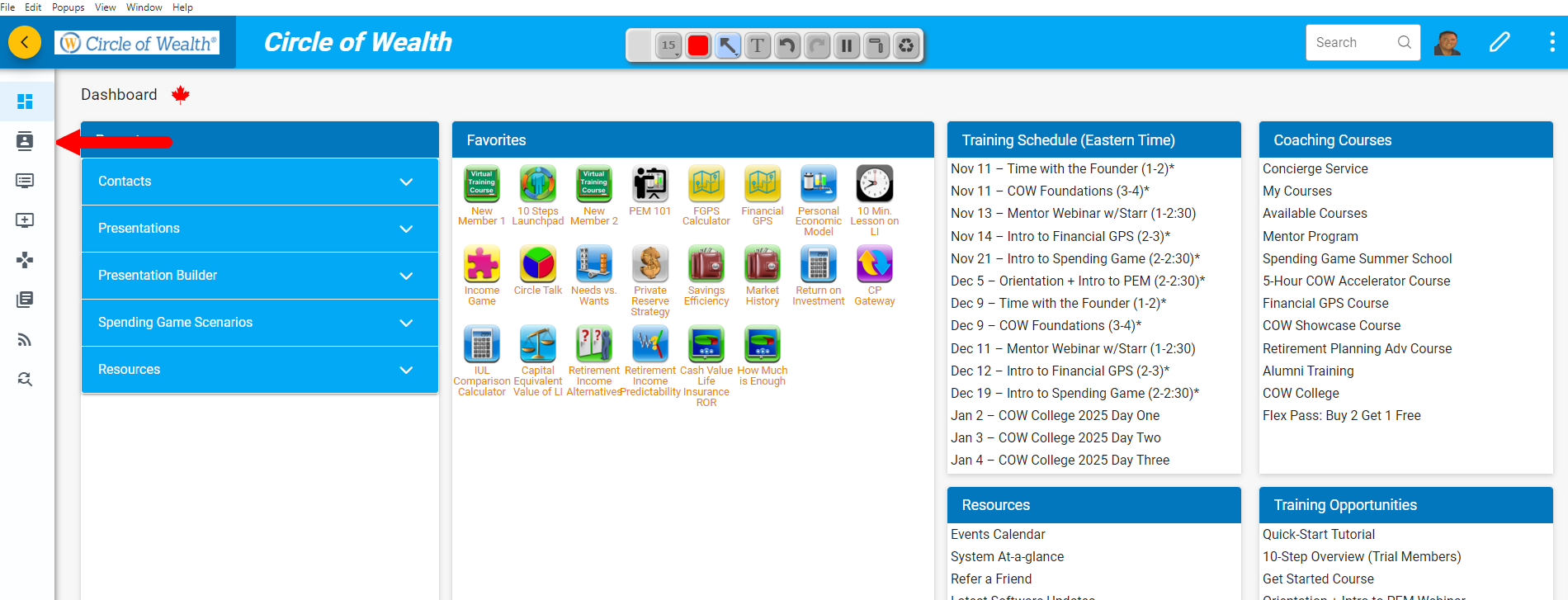
Task: Open the Personal Economic Model icon
Action: (x=819, y=201)
